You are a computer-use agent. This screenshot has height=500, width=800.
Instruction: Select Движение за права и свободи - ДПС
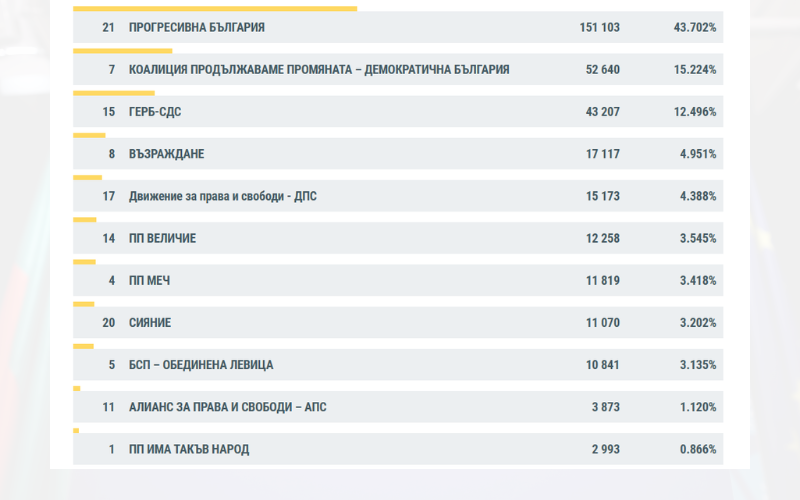pos(223,196)
